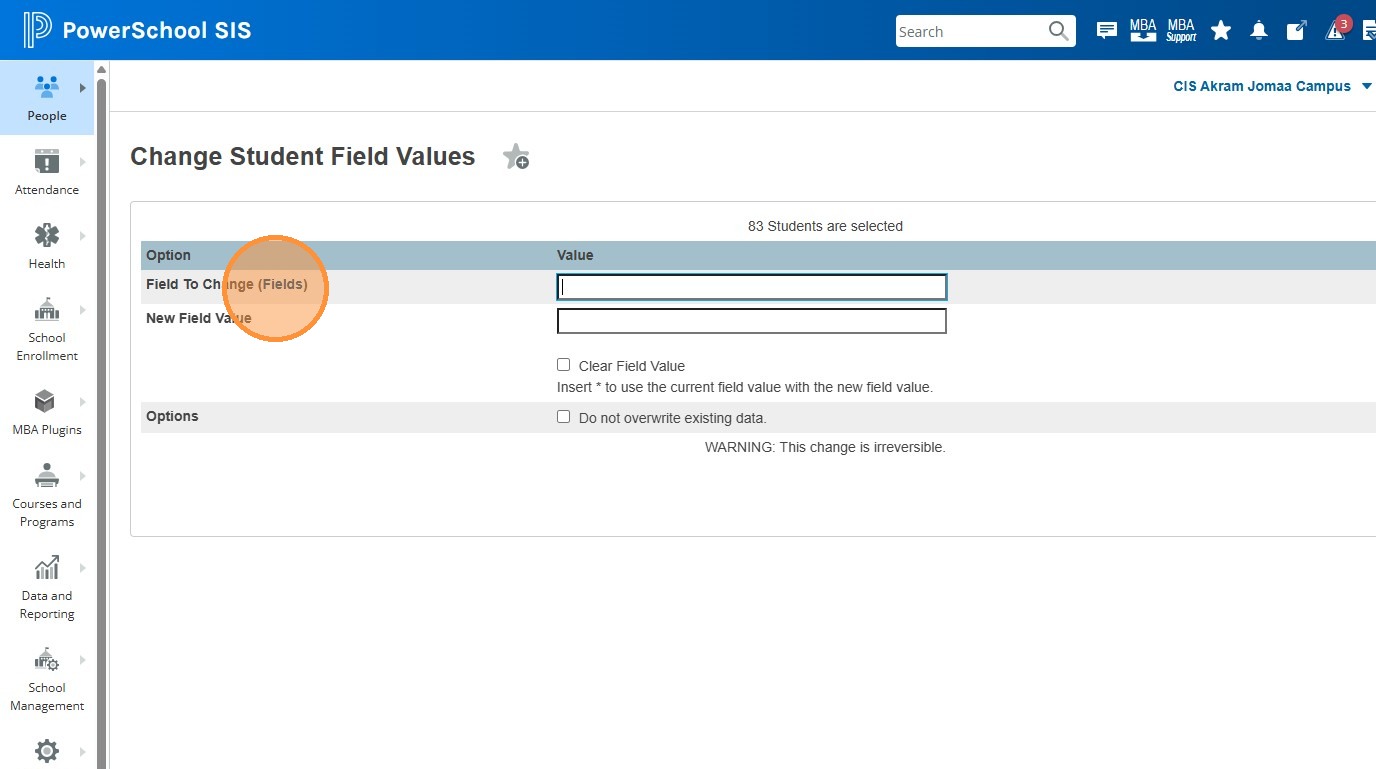View alerts warning icon with badge 3
Screen dimensions: 1376x769
pyautogui.click(x=1335, y=31)
